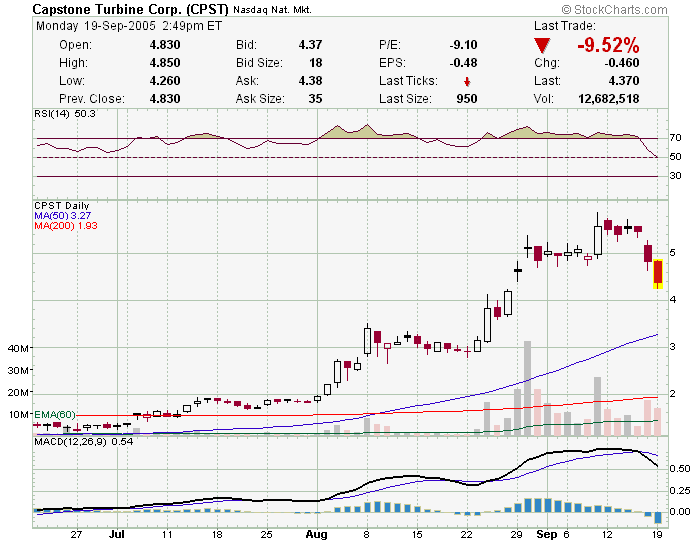Image resolution: width=700 pixels, height=546 pixels.
Task: Click the Low value 4.260
Action: [x=165, y=81]
